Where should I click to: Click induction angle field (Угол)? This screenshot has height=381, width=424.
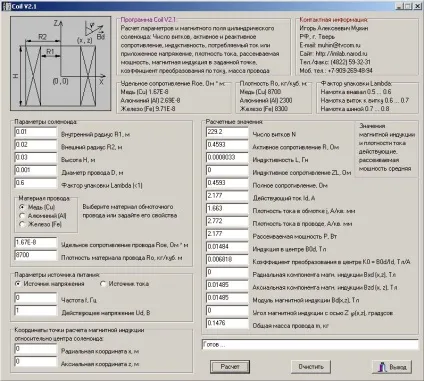(227, 310)
